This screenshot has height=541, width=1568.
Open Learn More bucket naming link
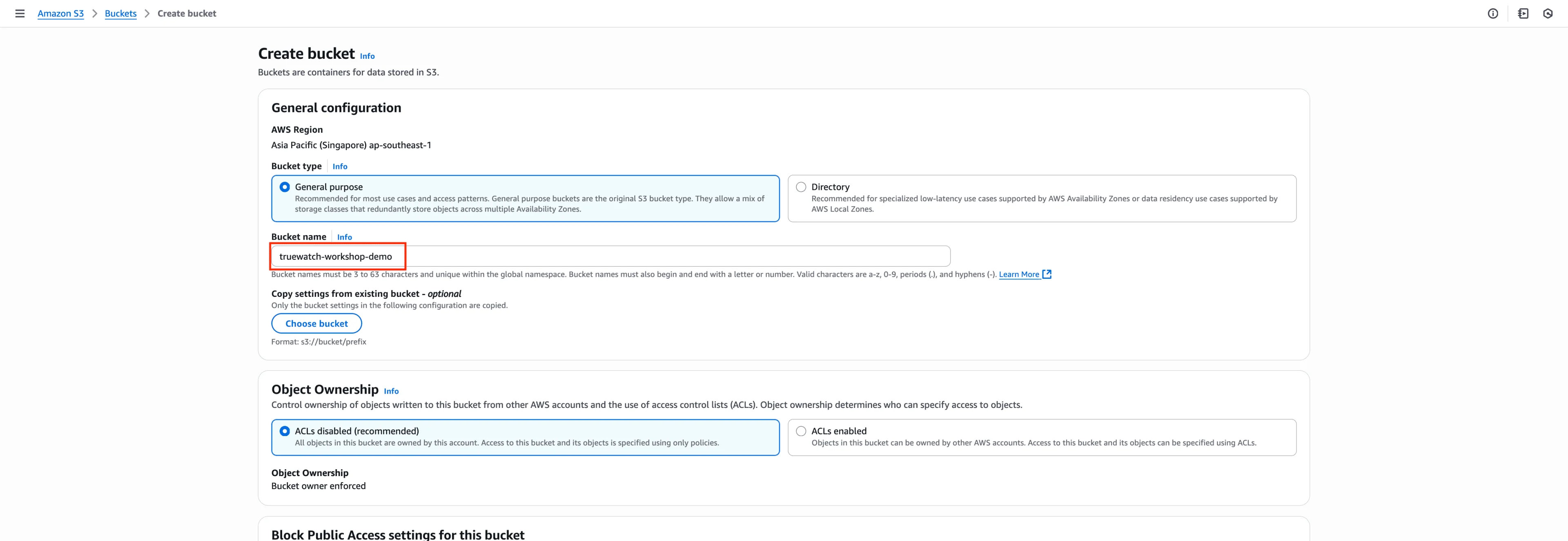pos(1018,274)
